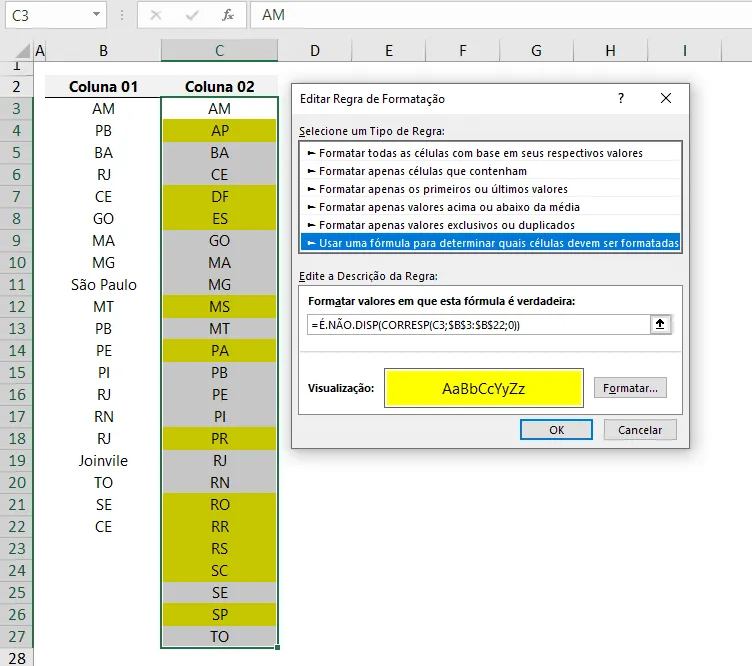Select row 11 header
The width and height of the screenshot is (752, 666).
point(16,285)
